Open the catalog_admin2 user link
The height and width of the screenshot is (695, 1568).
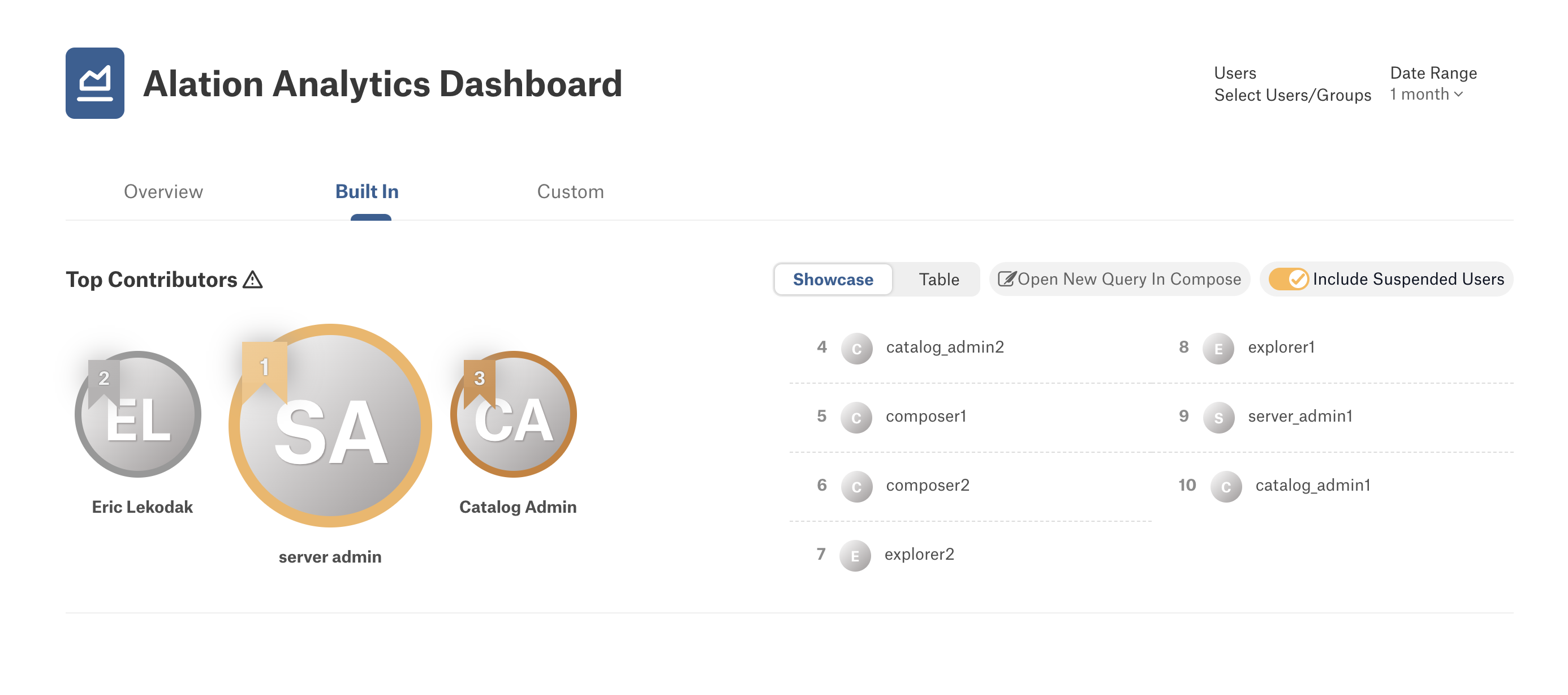(945, 347)
